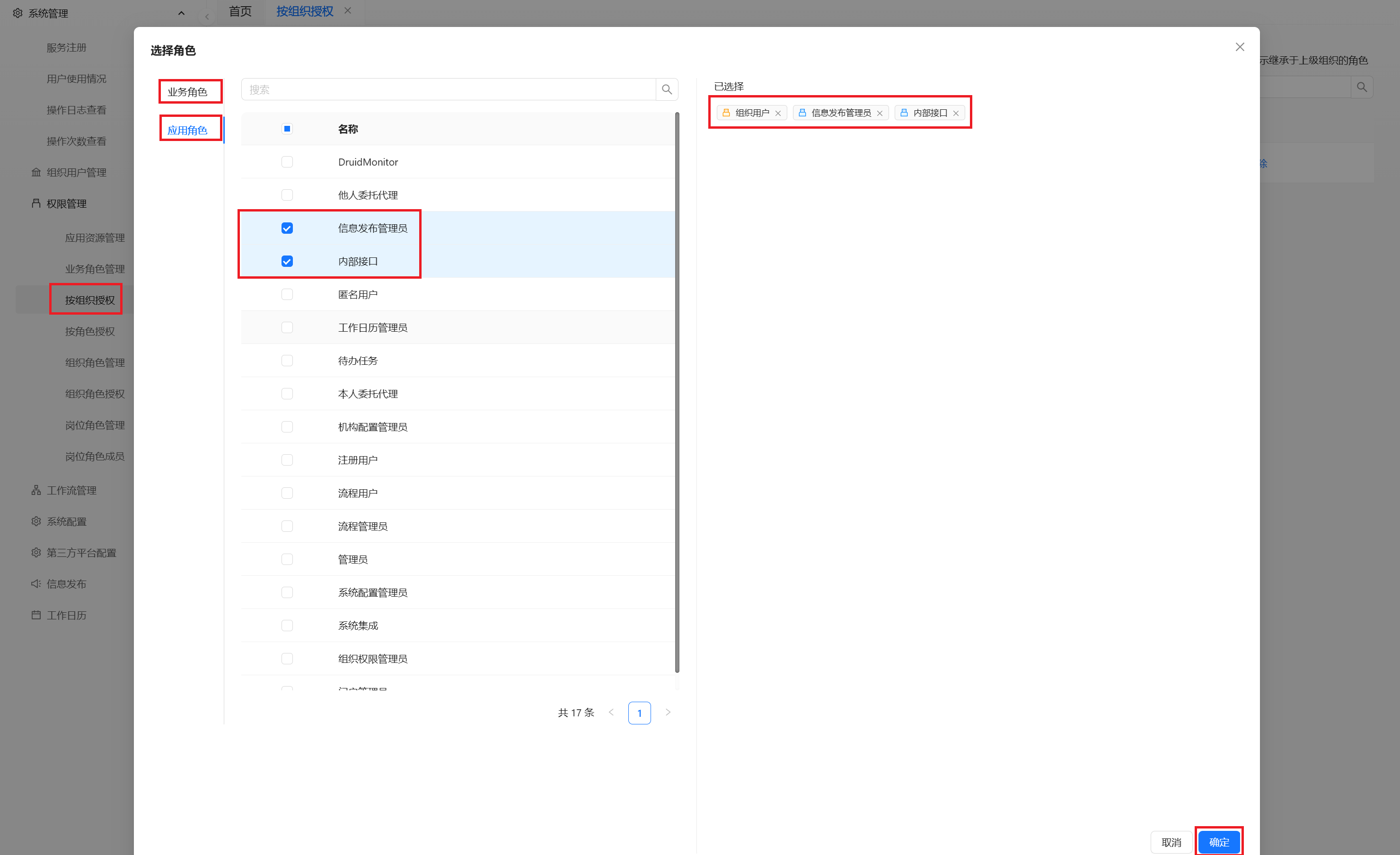This screenshot has height=855, width=1400.
Task: Uncheck the 信息发布管理员 checkbox
Action: pyautogui.click(x=287, y=229)
